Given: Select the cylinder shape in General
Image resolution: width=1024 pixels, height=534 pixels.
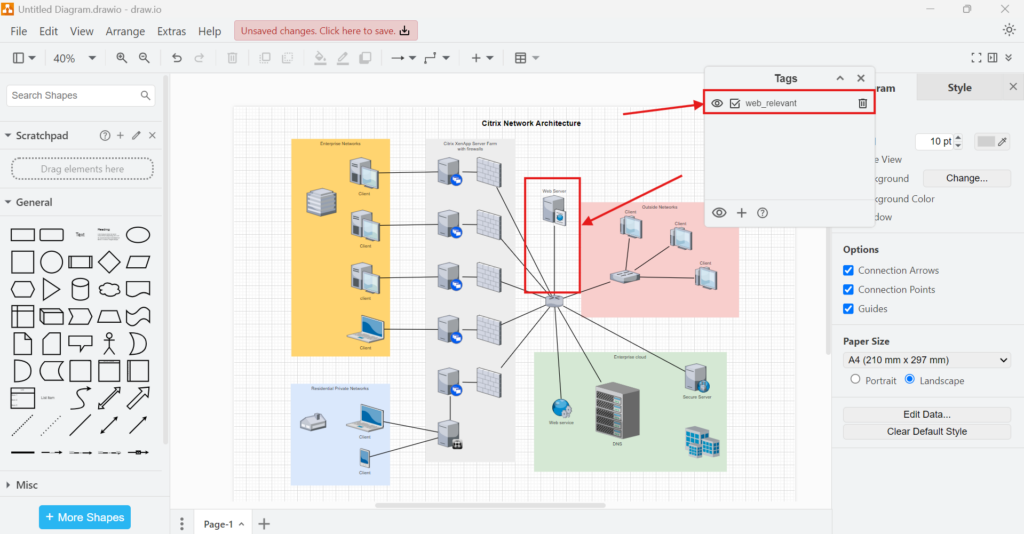Looking at the screenshot, I should tap(80, 289).
